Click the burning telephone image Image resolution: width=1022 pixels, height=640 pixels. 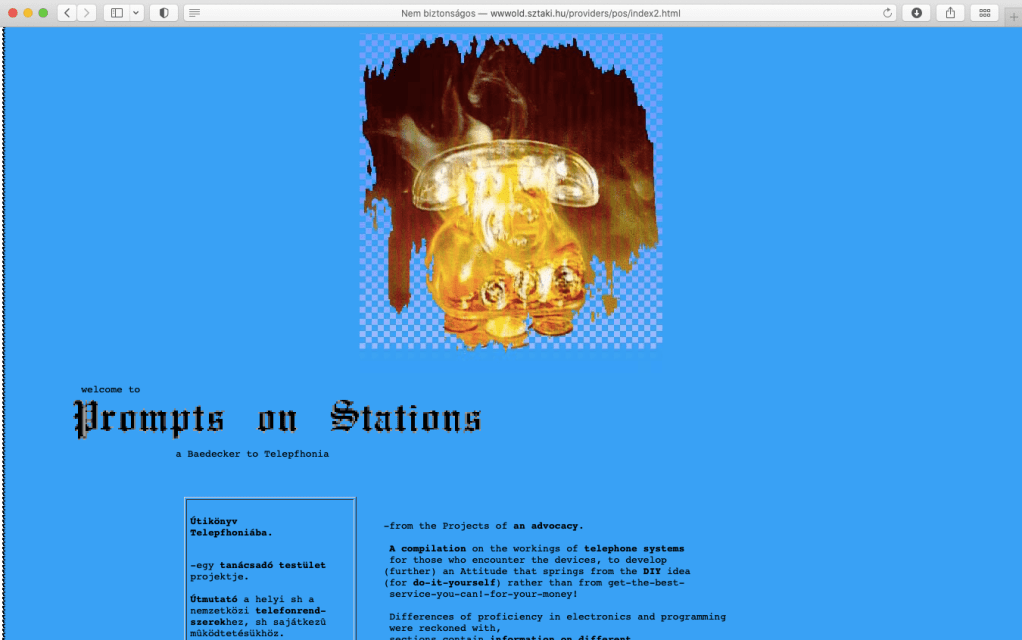[x=511, y=192]
